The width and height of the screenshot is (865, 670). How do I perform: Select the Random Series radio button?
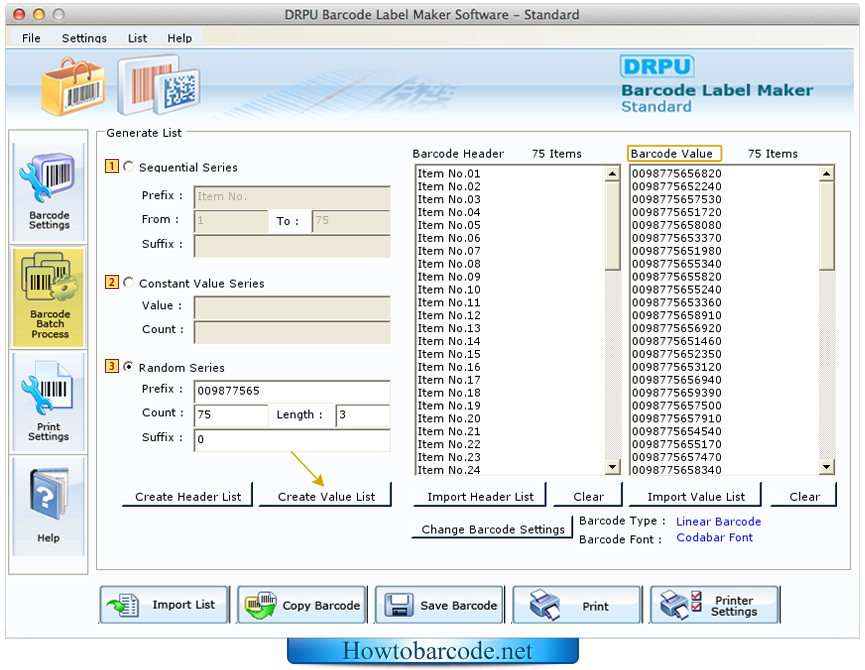(x=129, y=366)
